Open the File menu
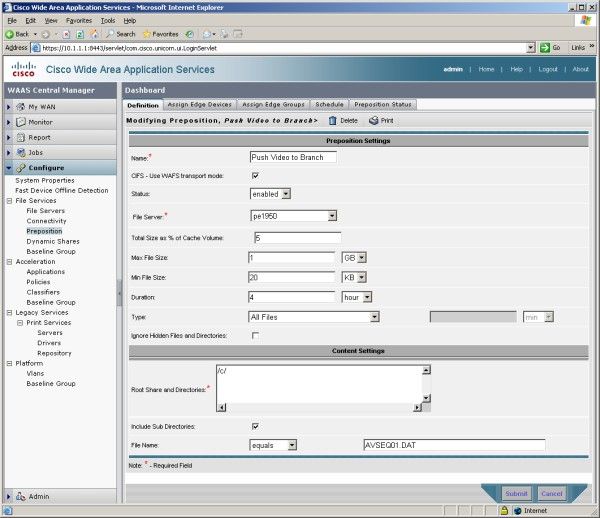The width and height of the screenshot is (600, 518). 11,21
